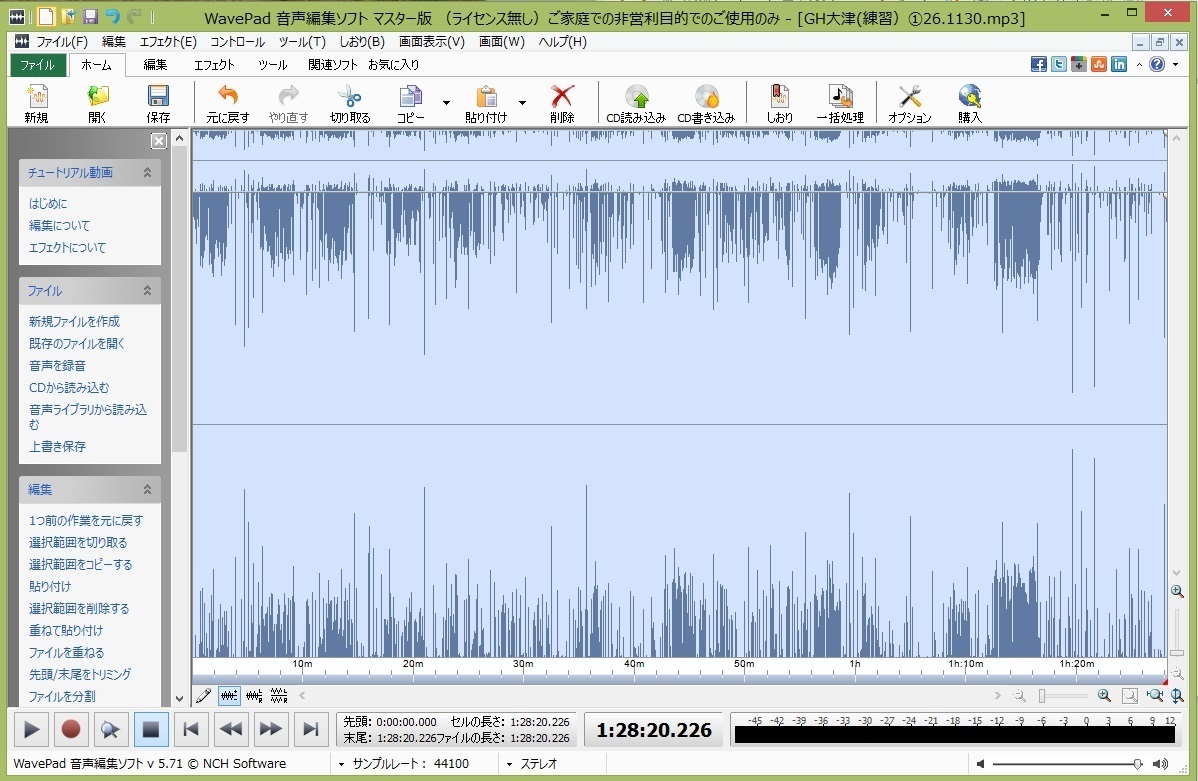This screenshot has height=781, width=1198.
Task: Click the StumbleUpon share icon
Action: [1099, 64]
